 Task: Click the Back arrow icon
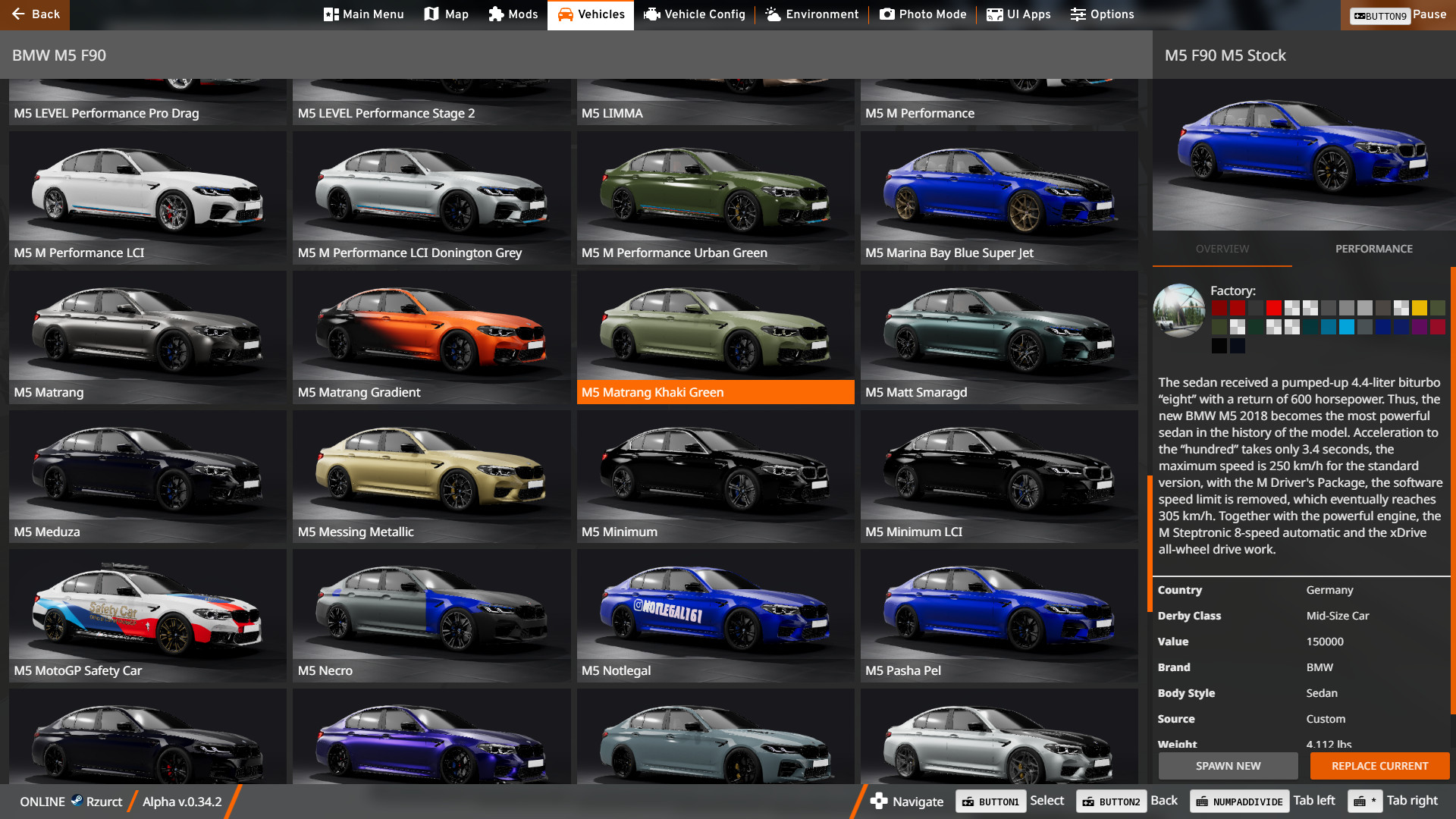click(x=18, y=14)
